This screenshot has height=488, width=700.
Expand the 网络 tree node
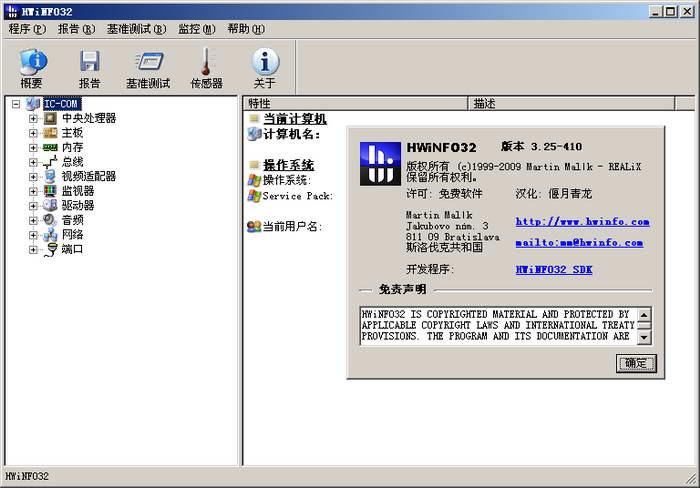pos(33,235)
